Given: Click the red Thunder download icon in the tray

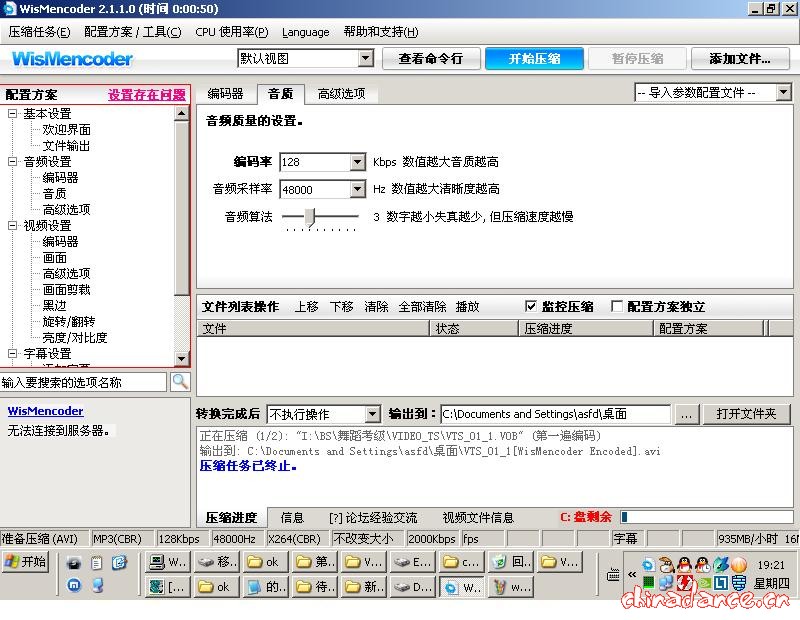Looking at the screenshot, I should (684, 584).
